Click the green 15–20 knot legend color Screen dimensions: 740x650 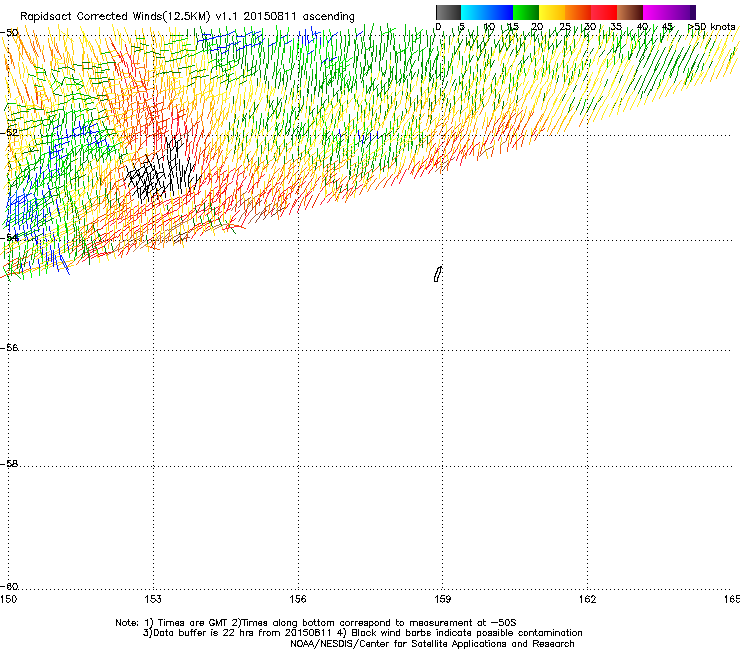point(526,12)
